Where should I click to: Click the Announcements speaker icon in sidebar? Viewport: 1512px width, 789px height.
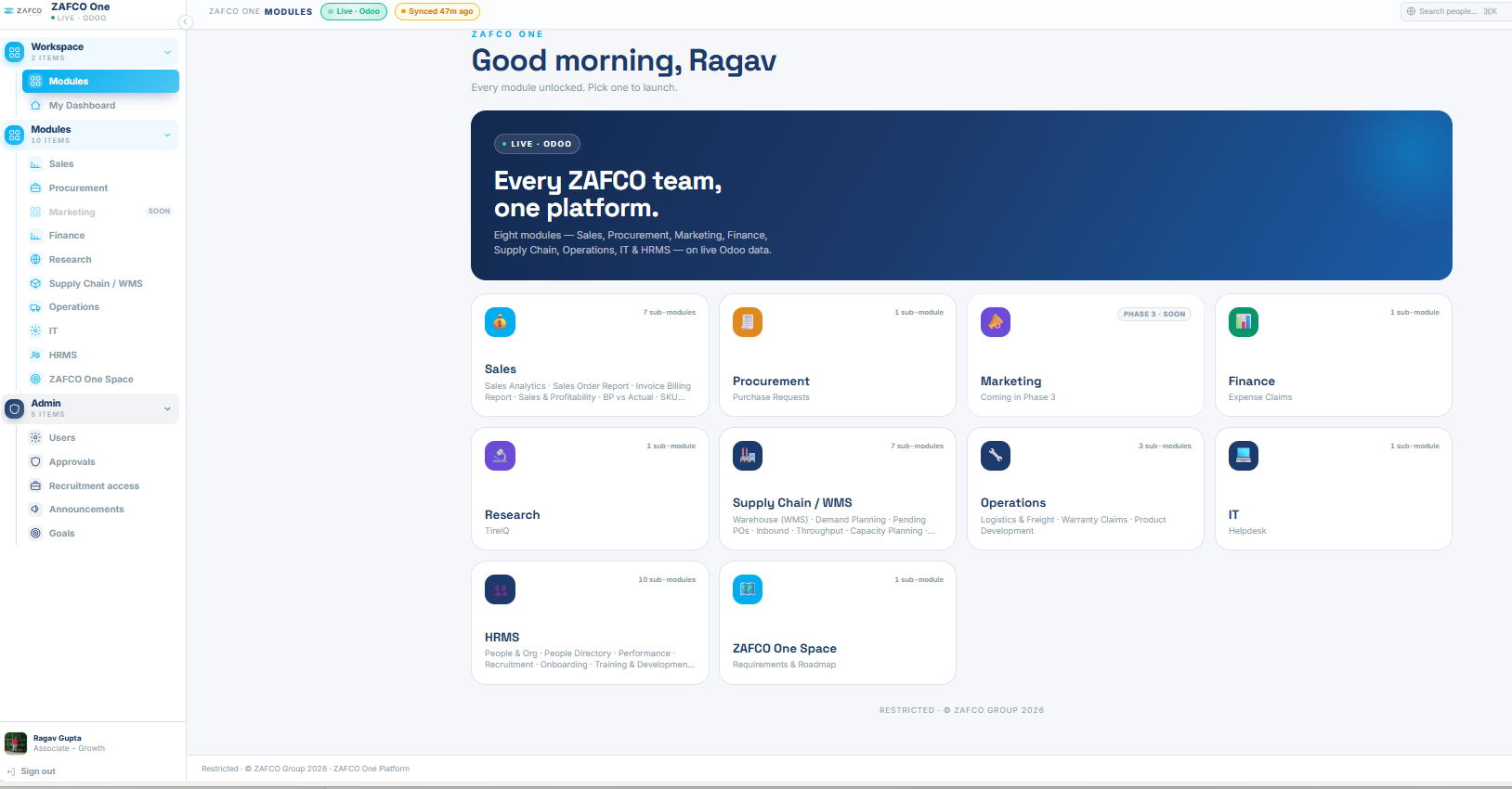(35, 510)
